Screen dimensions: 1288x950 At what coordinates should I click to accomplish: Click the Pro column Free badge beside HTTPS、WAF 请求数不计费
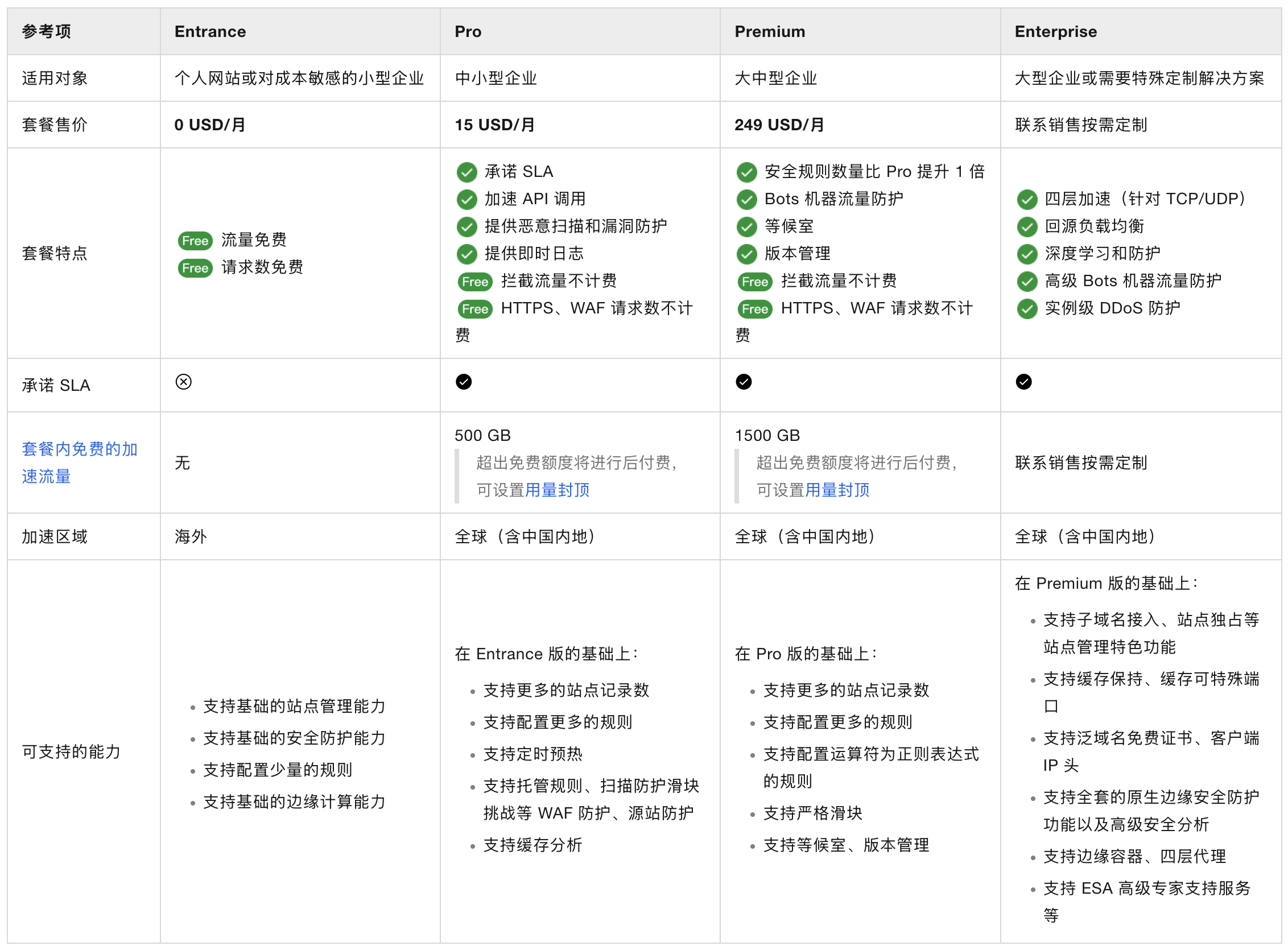(x=476, y=309)
